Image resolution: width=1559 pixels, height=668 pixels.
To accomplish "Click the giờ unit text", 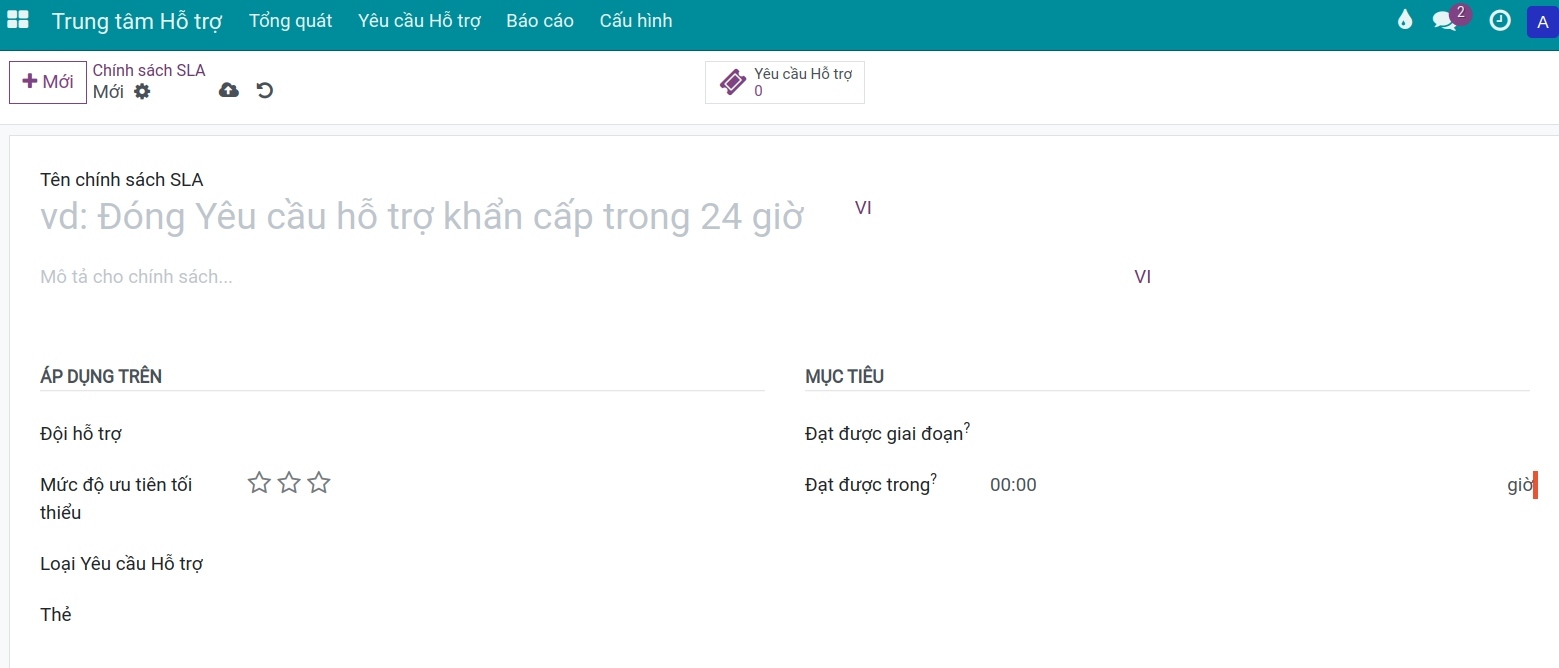I will (x=1520, y=485).
